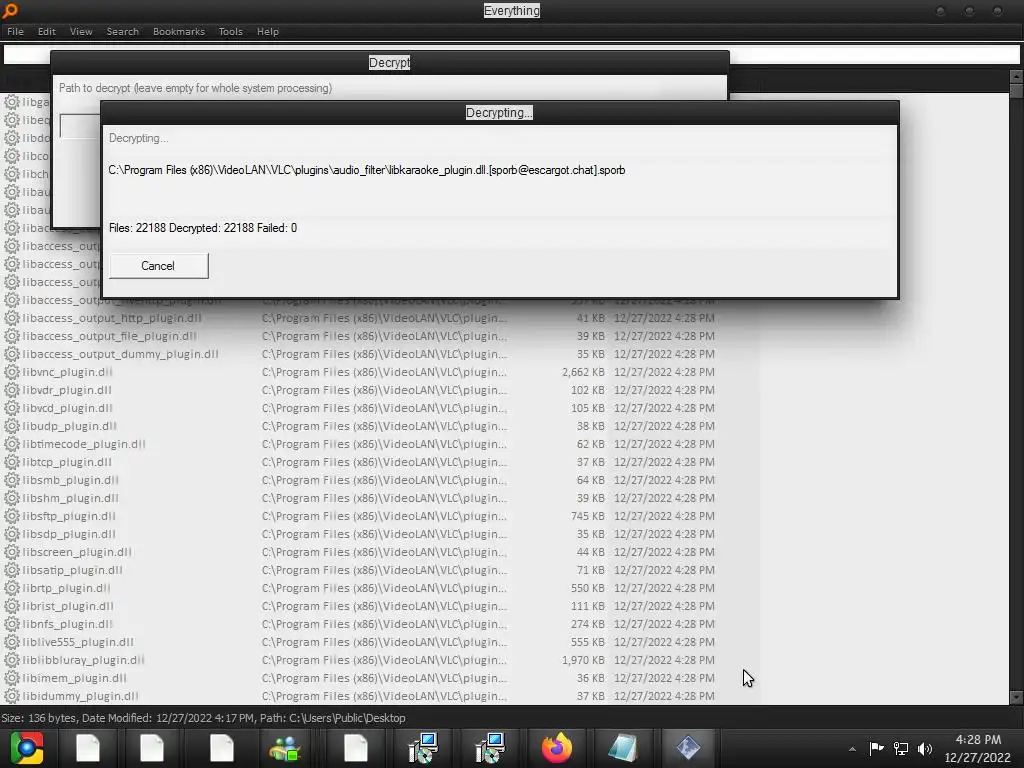Open the Edit menu
Image resolution: width=1024 pixels, height=768 pixels.
coord(46,31)
